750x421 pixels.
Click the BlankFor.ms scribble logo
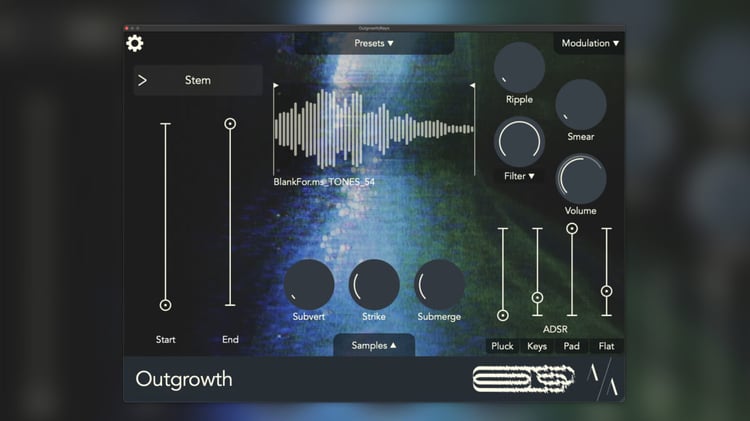pyautogui.click(x=523, y=378)
